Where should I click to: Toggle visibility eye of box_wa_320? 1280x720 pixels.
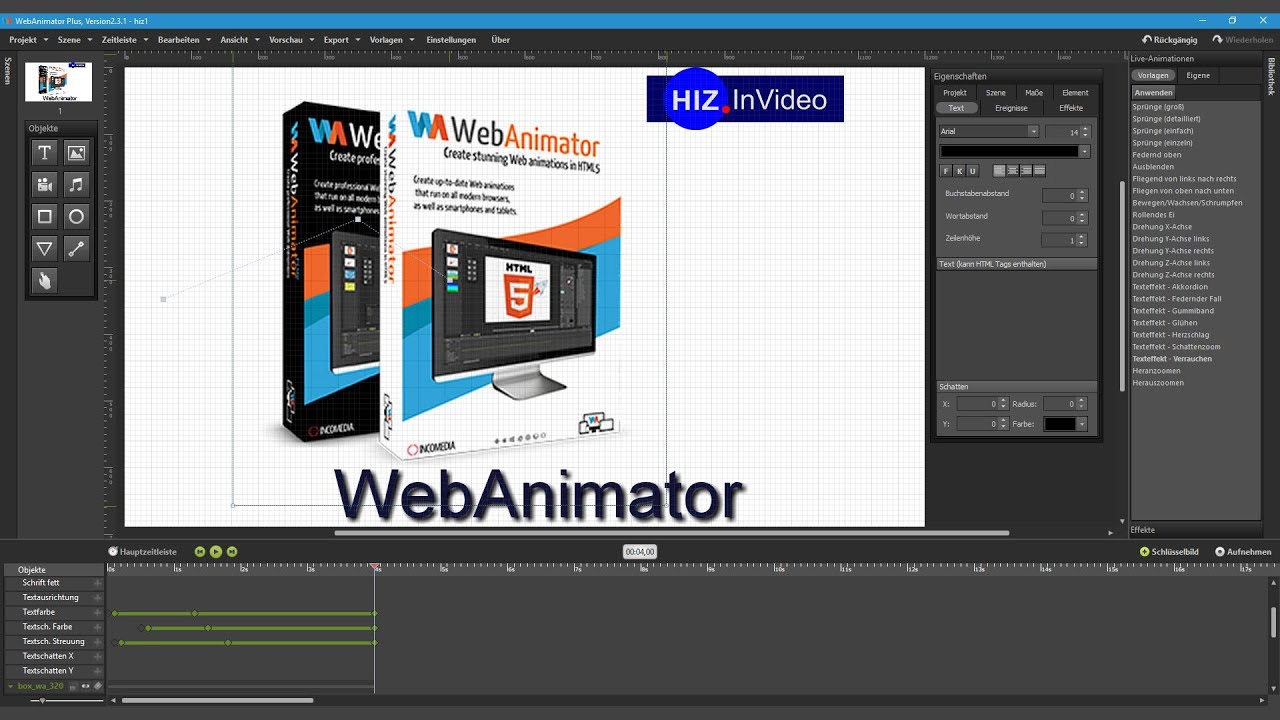pos(85,686)
